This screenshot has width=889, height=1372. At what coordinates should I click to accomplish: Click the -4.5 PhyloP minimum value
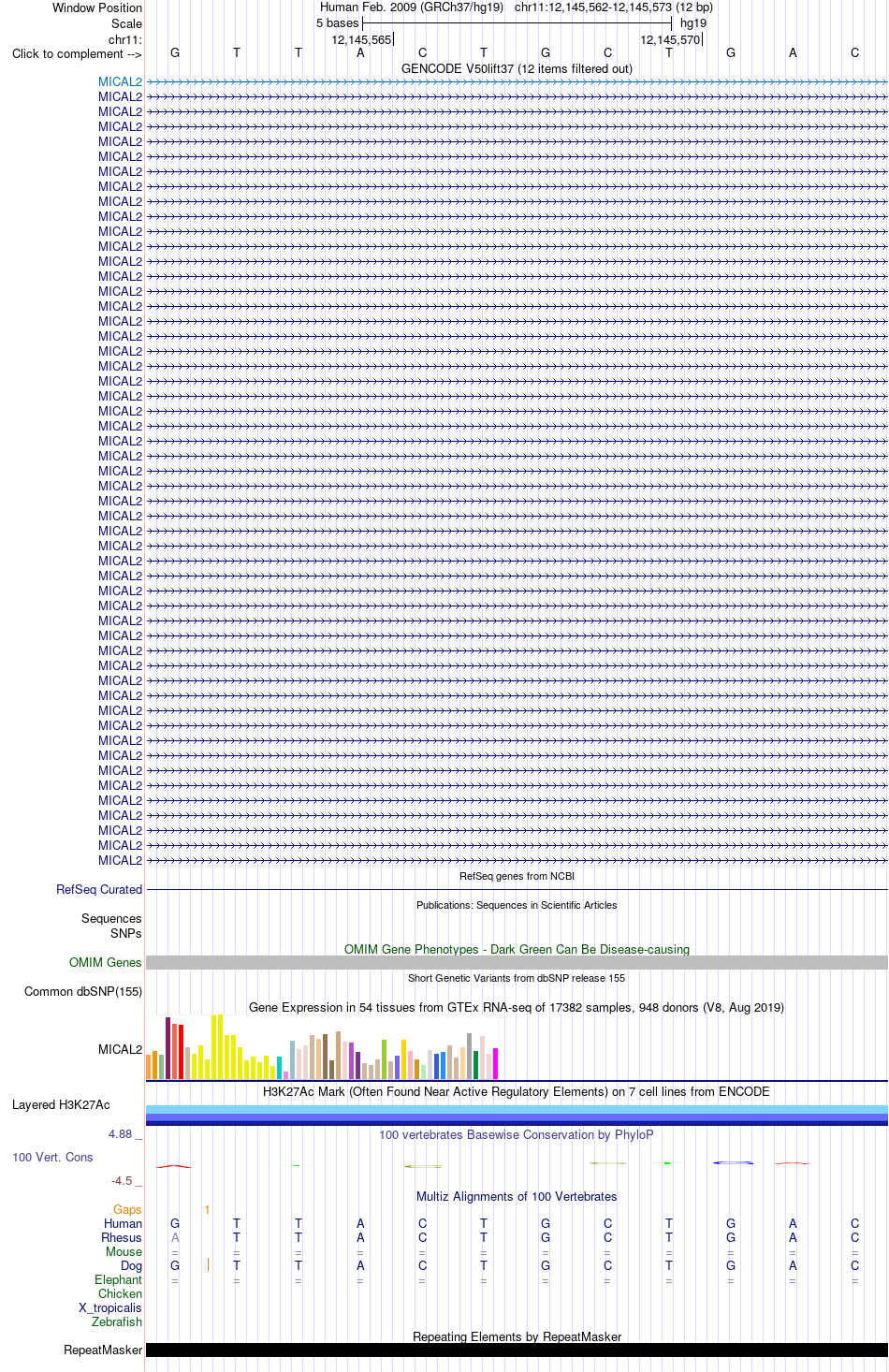[122, 1180]
